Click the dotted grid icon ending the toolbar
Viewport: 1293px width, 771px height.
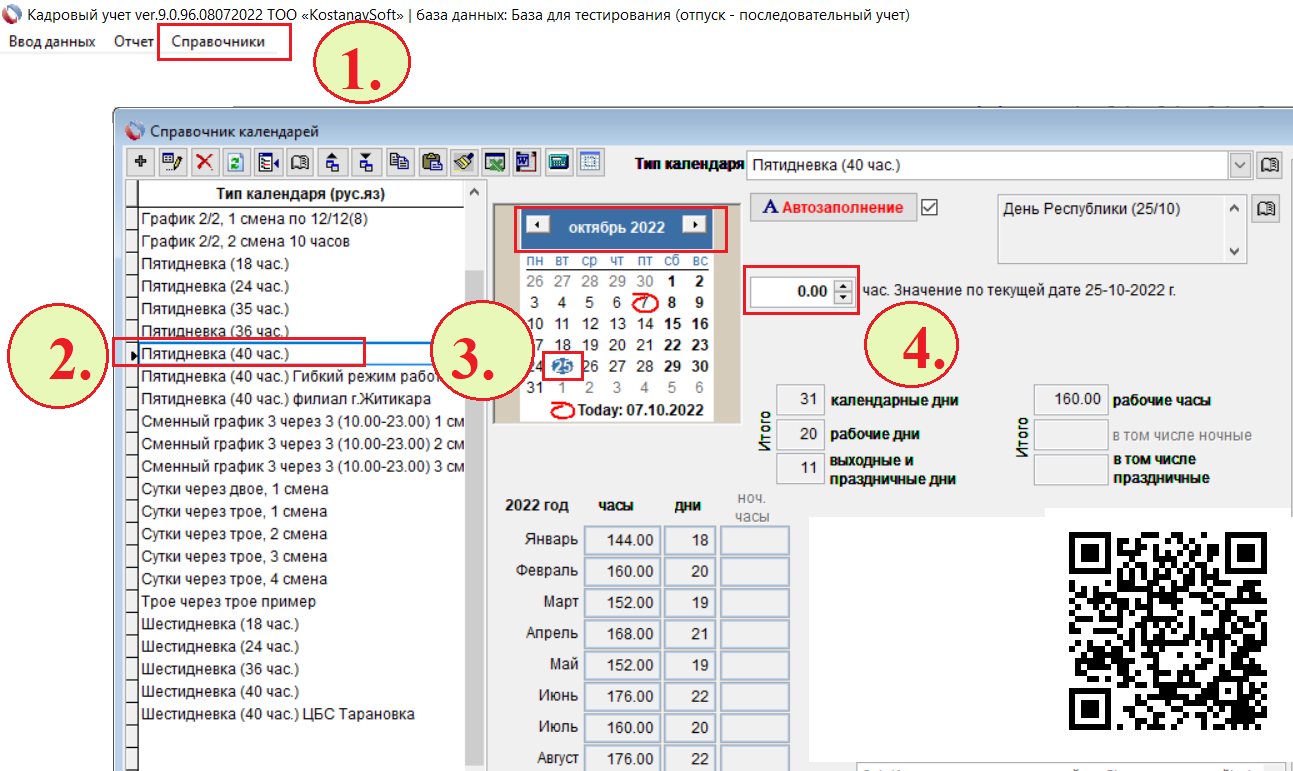(589, 161)
